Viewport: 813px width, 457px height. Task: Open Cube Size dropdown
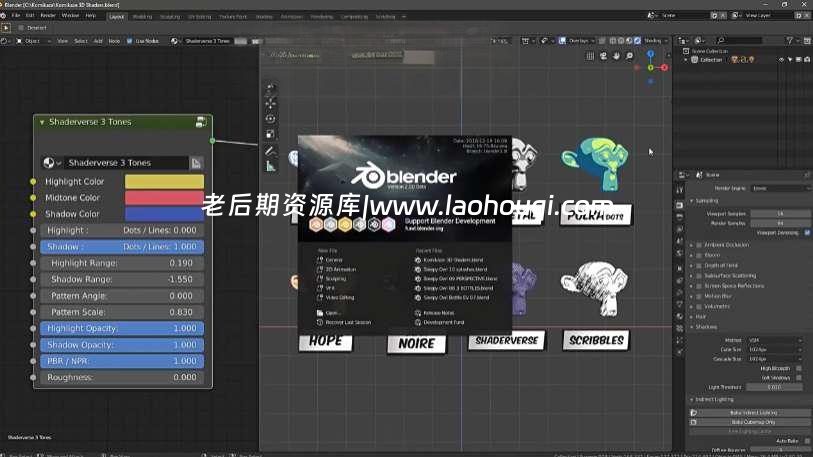pos(776,350)
